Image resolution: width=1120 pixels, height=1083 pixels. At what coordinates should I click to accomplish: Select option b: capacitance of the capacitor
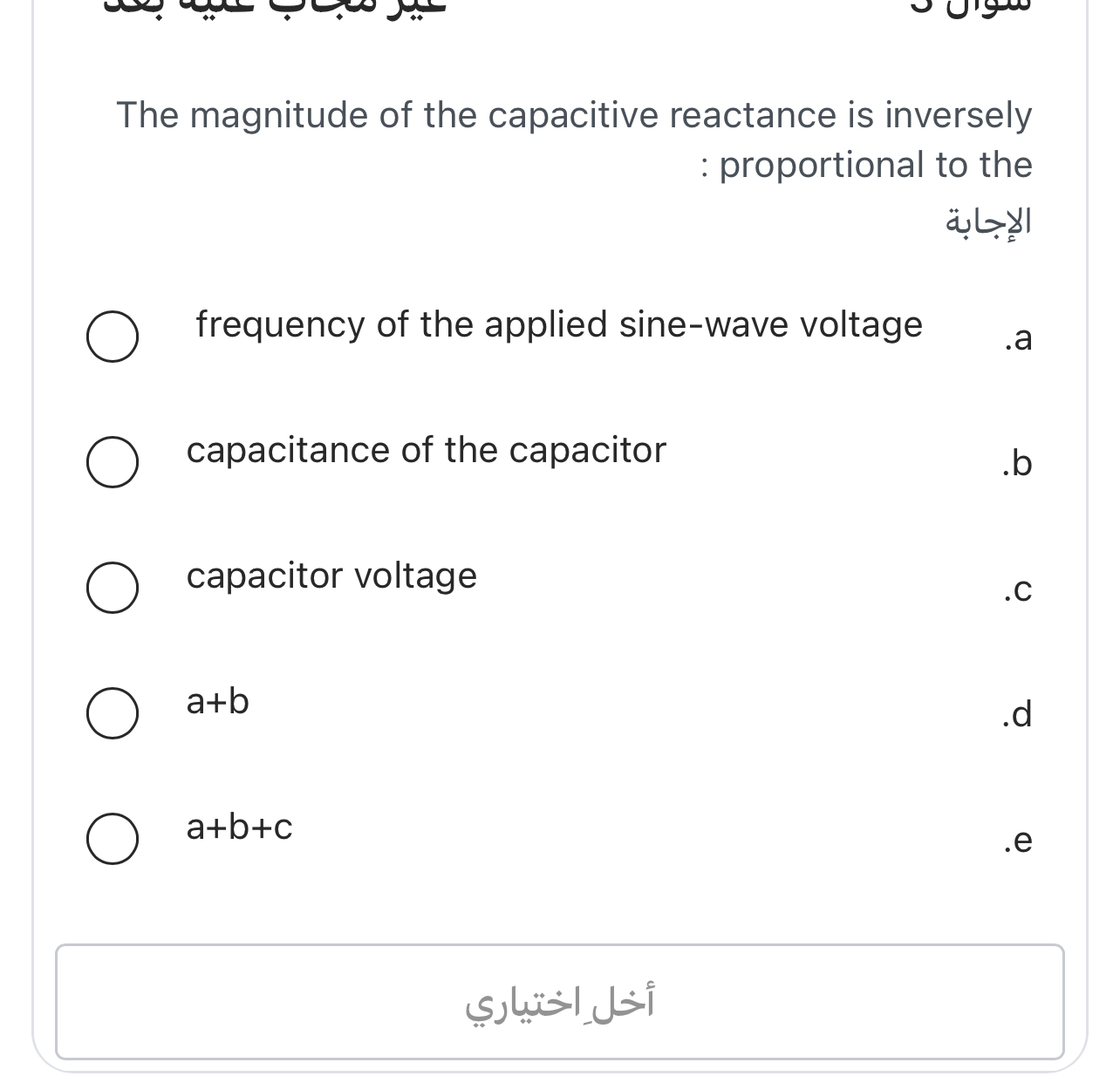pos(112,463)
